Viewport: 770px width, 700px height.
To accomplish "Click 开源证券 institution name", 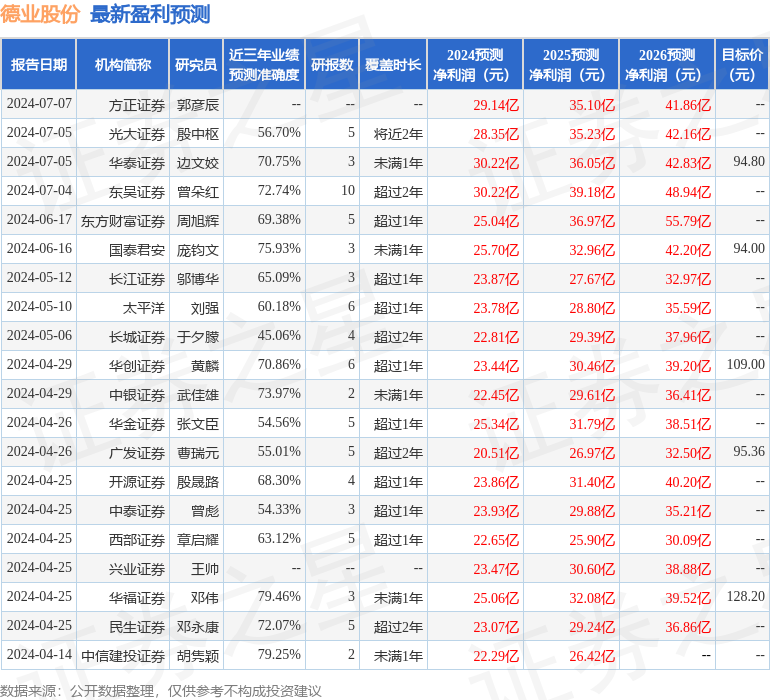I will click(x=137, y=482).
